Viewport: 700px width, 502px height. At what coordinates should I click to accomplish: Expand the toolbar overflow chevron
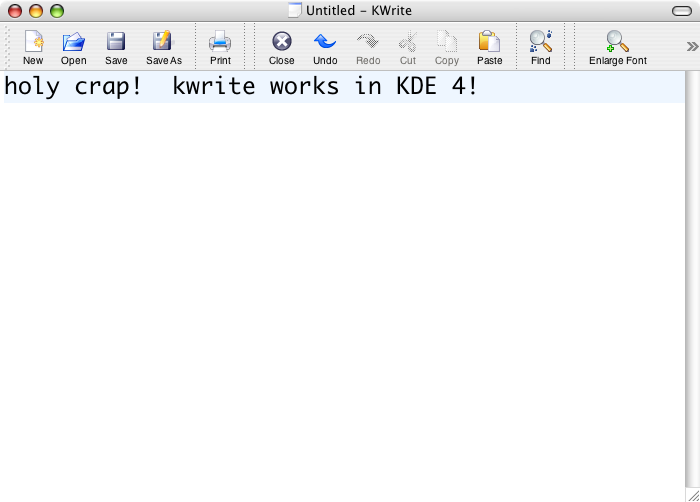pos(692,46)
